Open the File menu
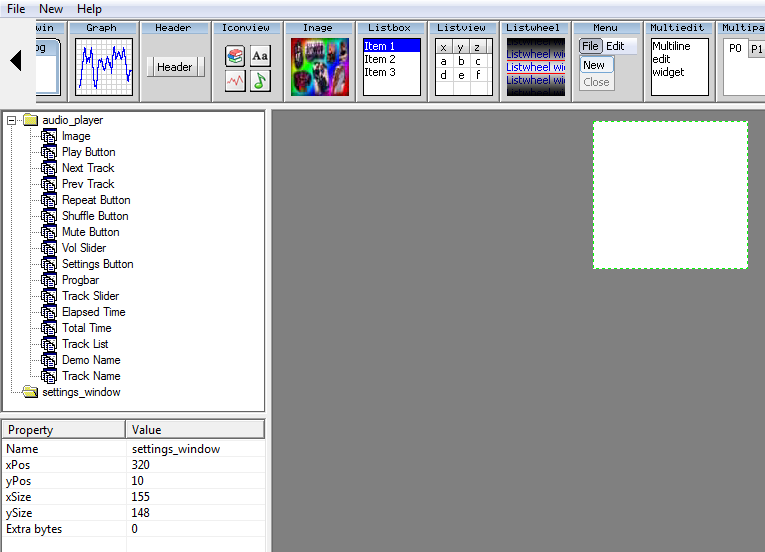The height and width of the screenshot is (552, 765). click(x=16, y=9)
